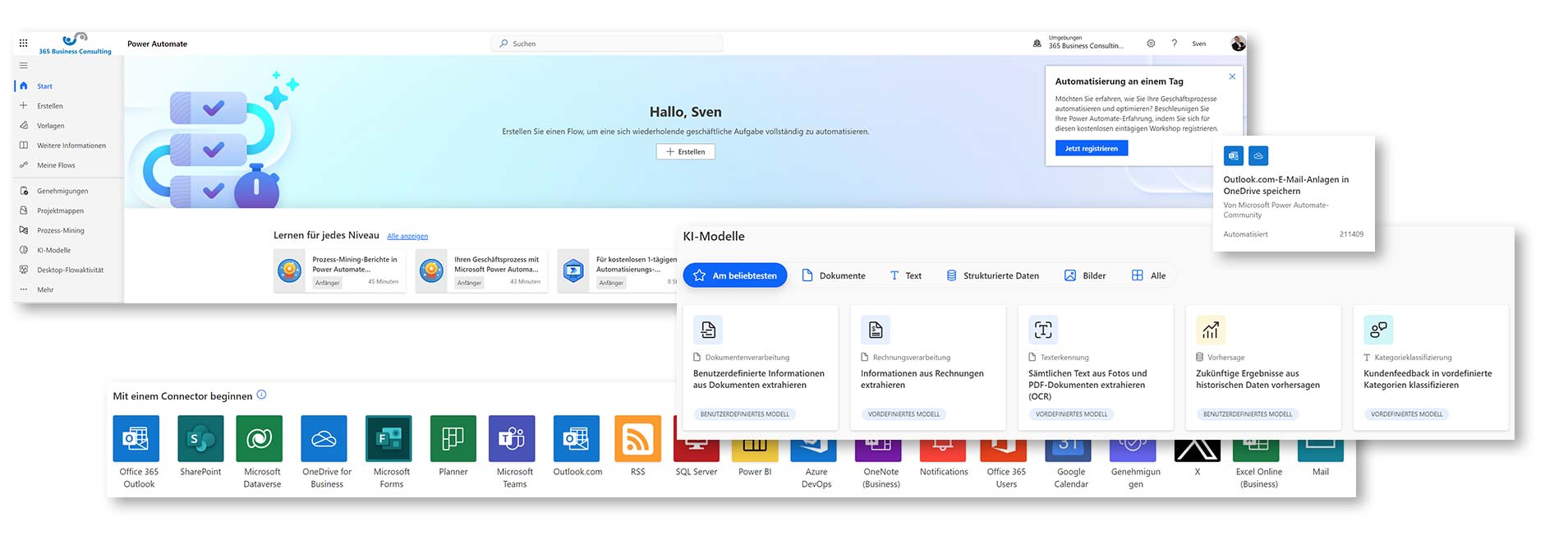1568x536 pixels.
Task: Click Dokumentenverarbeitung model card icon
Action: pos(708,330)
